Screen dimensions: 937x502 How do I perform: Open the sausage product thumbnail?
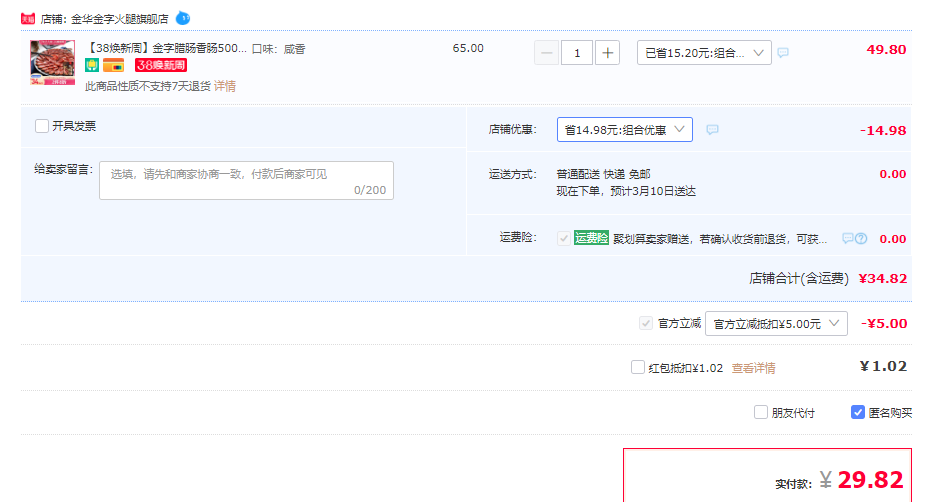point(53,63)
